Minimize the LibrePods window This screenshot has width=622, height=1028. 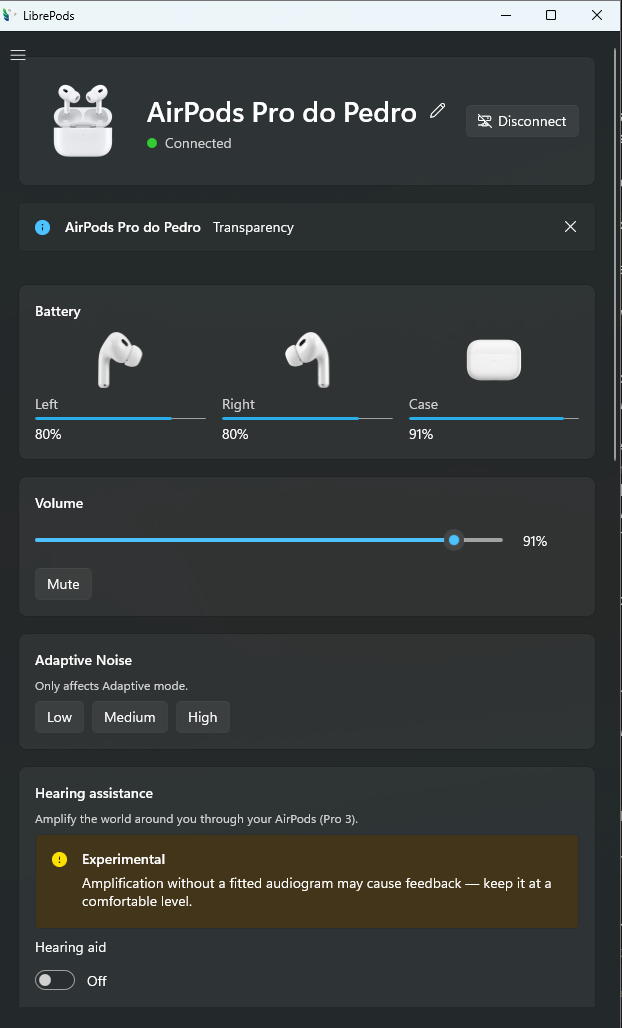pyautogui.click(x=506, y=15)
